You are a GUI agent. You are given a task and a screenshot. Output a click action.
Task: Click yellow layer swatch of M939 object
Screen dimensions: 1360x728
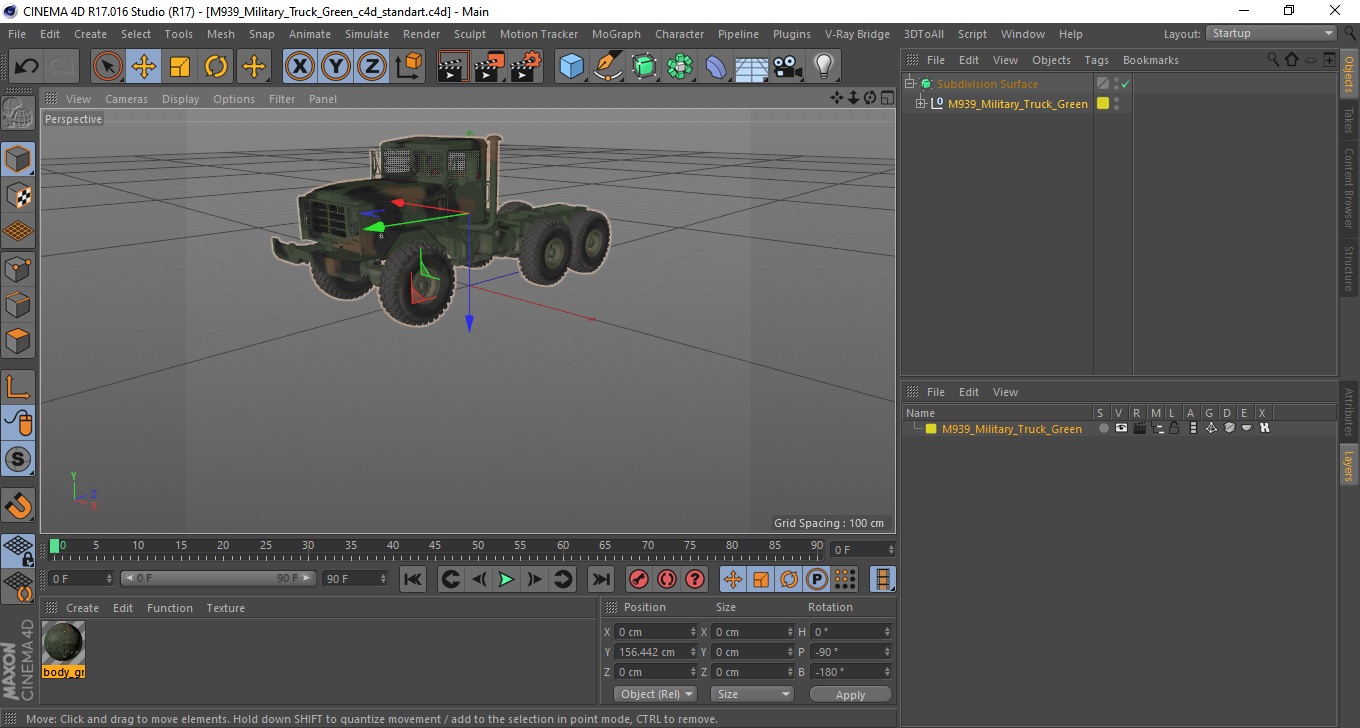[1103, 103]
